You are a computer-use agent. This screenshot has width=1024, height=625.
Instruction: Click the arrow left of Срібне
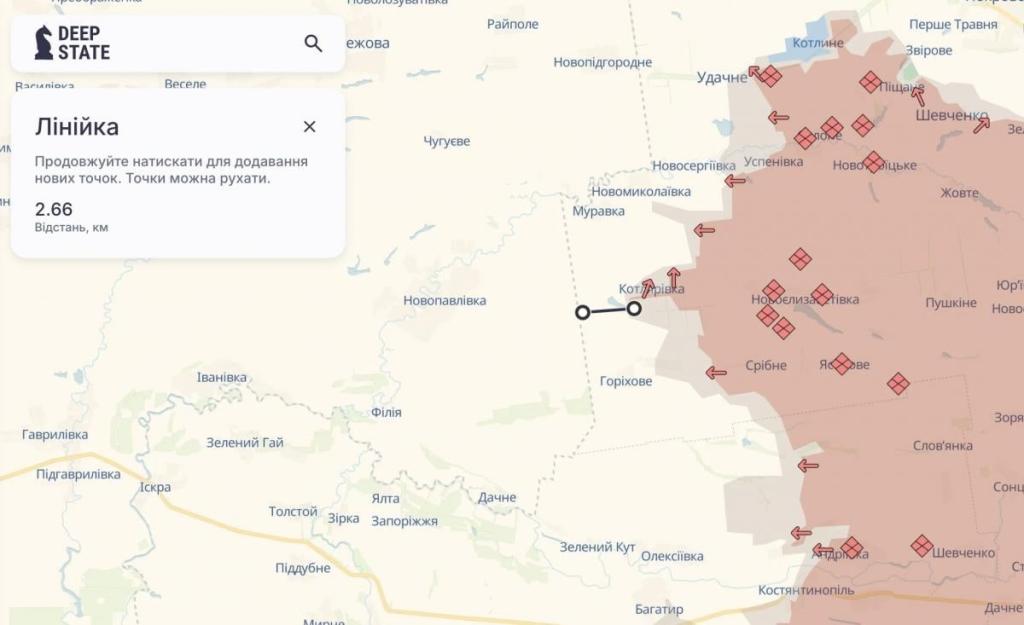(x=716, y=373)
